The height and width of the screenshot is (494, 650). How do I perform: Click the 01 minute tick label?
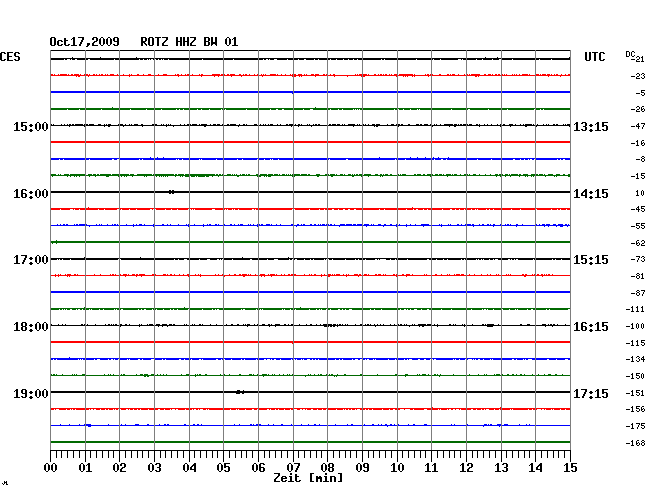pos(85,468)
